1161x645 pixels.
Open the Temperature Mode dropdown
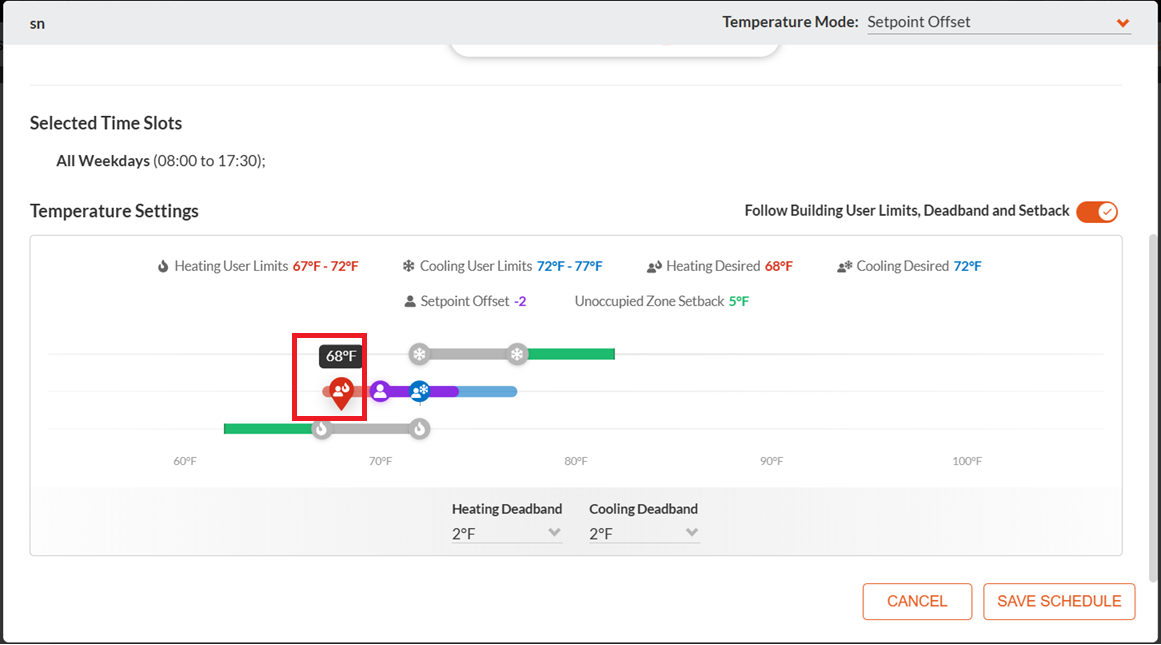[999, 22]
